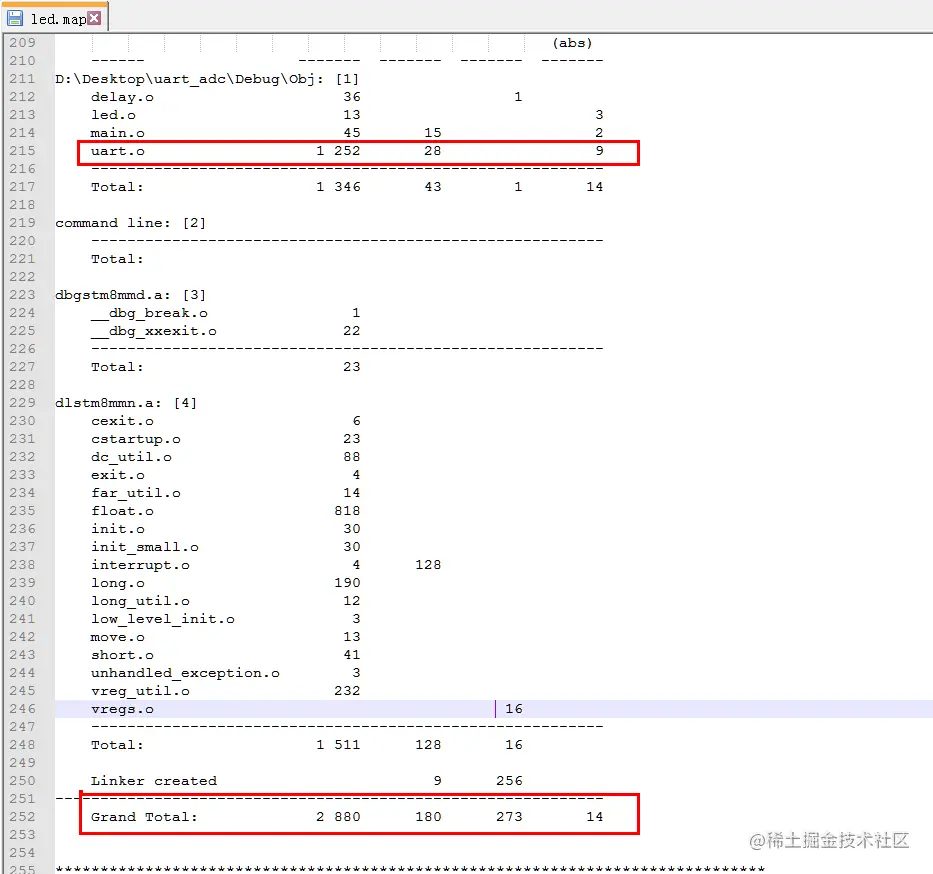The height and width of the screenshot is (874, 933).
Task: Click the text 'delay.o'
Action: 122,97
